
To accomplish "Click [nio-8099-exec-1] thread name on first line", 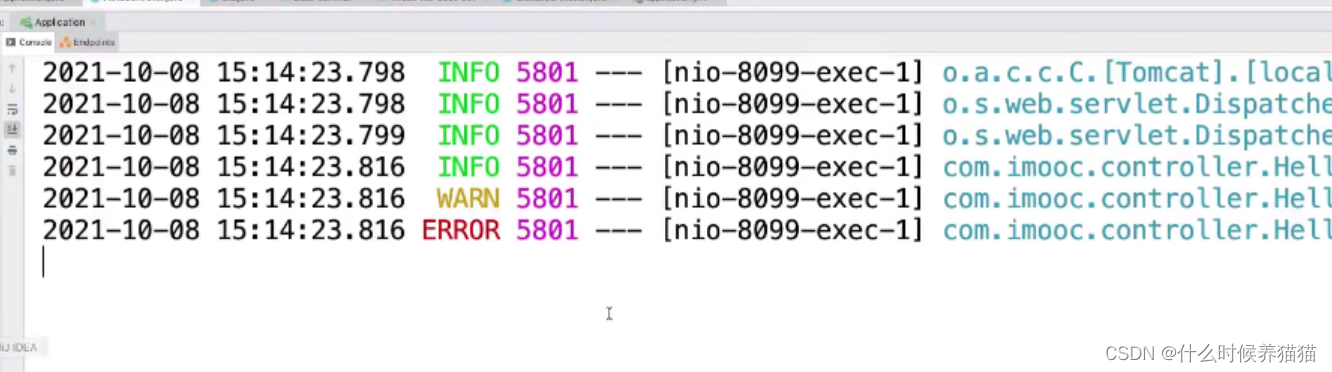I will coord(792,72).
